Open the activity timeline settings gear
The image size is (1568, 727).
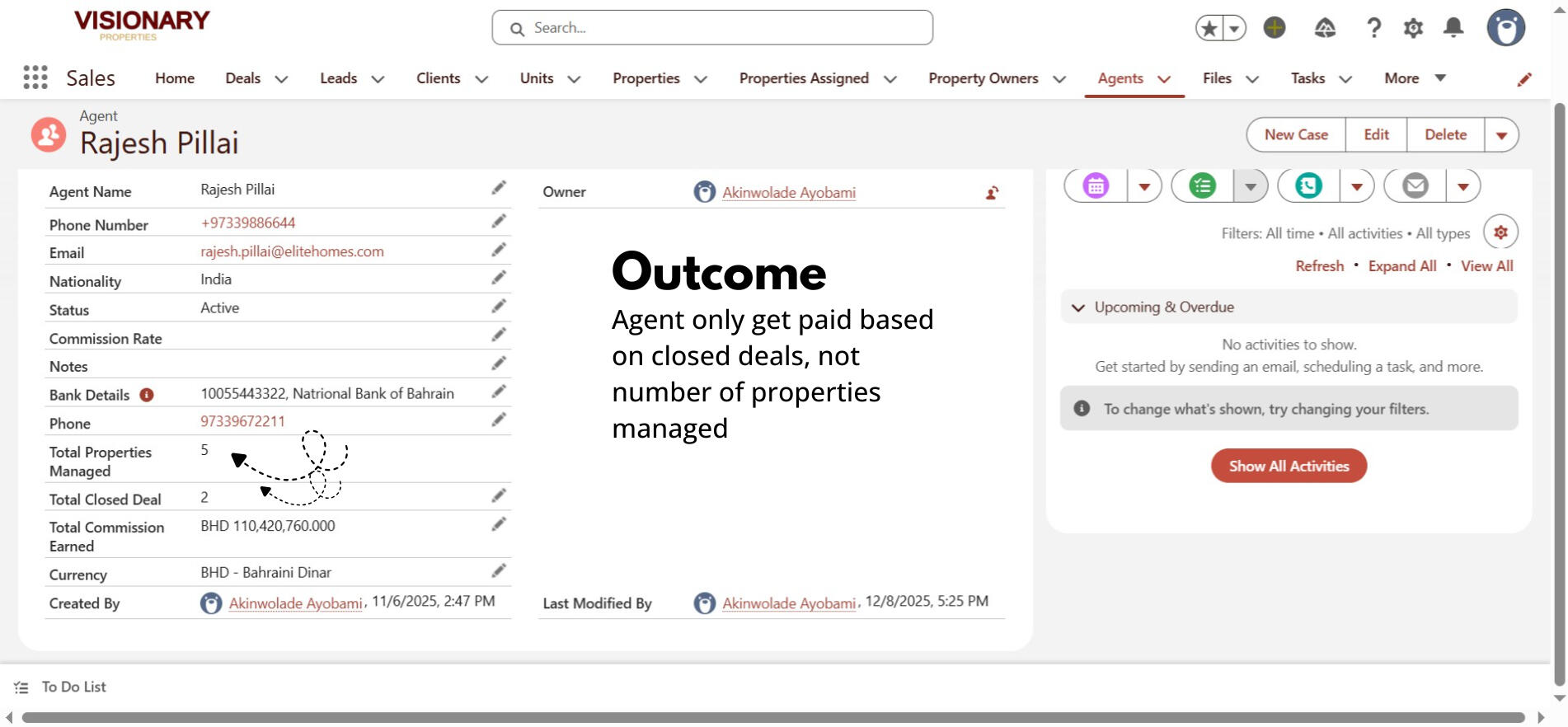click(1500, 232)
